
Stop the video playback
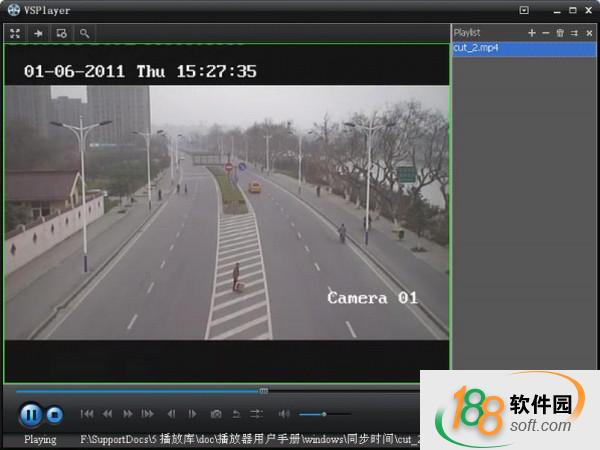56,414
